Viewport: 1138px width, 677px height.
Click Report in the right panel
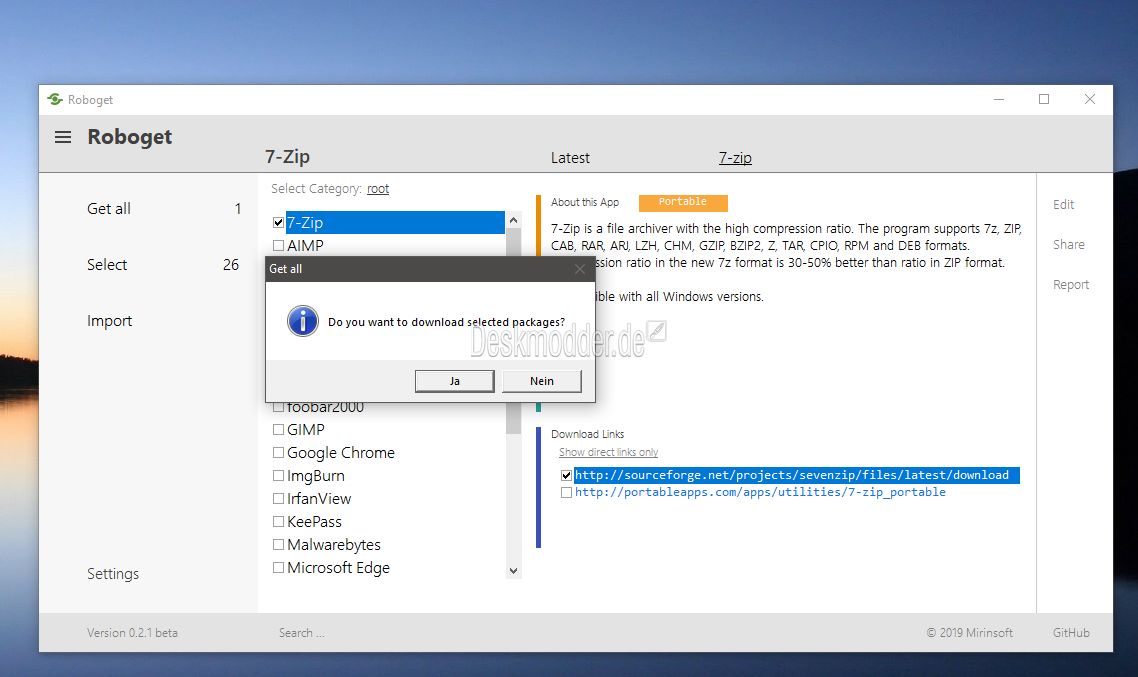[x=1071, y=284]
